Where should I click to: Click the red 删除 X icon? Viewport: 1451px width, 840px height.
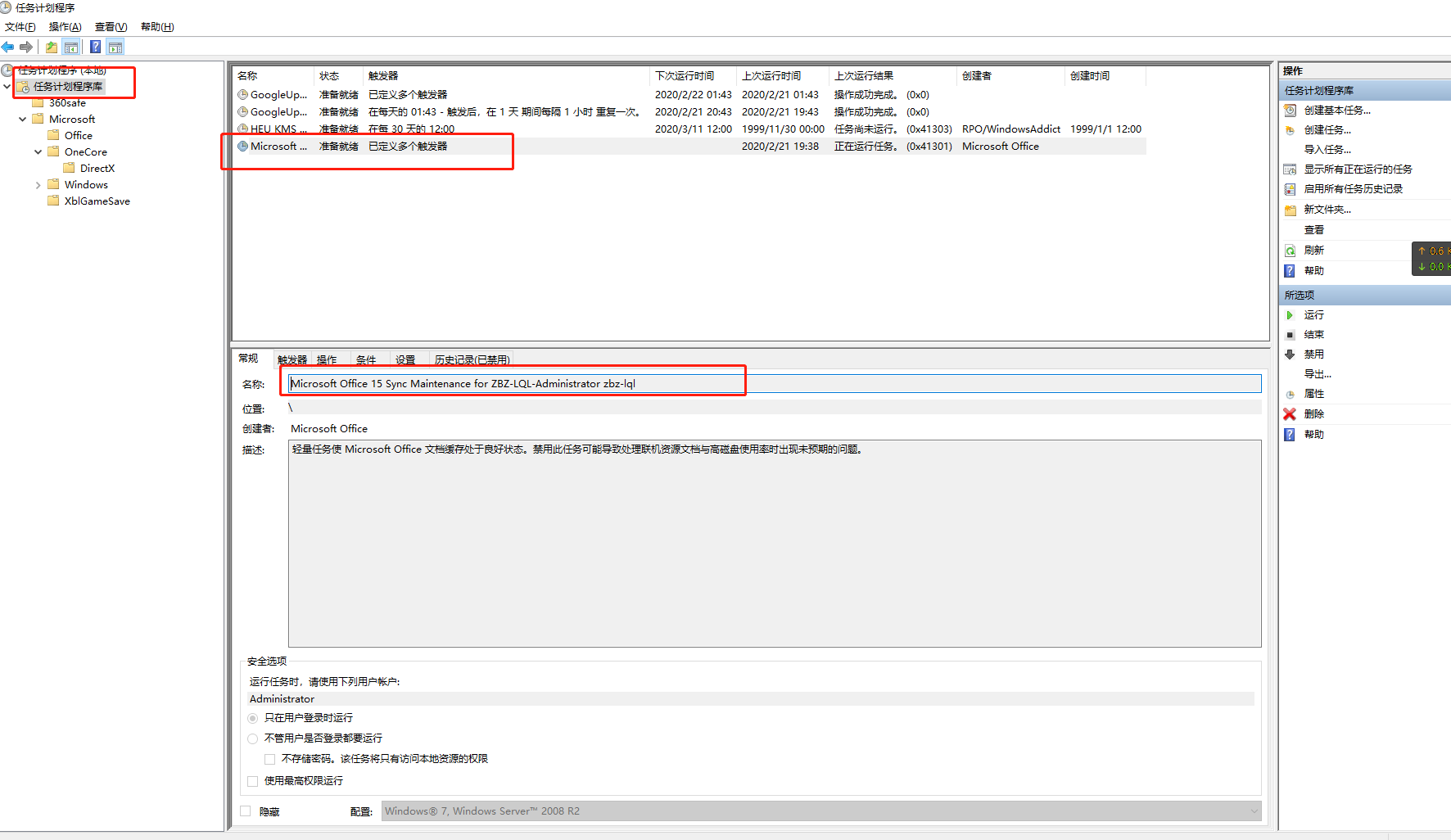point(1290,414)
